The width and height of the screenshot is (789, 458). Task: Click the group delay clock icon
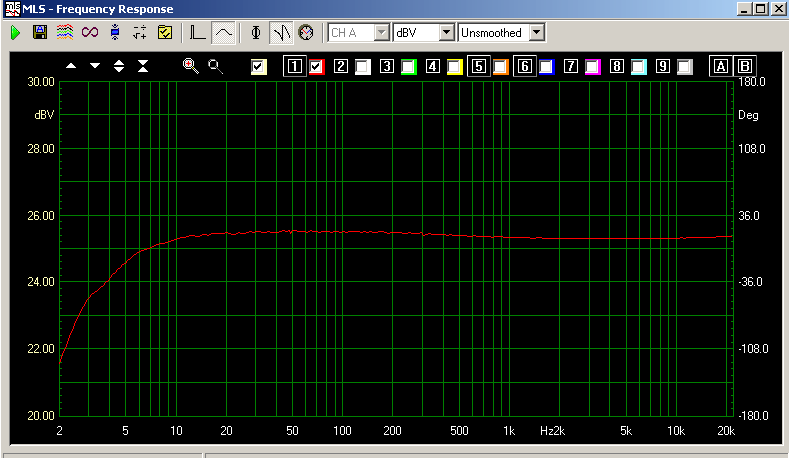click(x=305, y=33)
